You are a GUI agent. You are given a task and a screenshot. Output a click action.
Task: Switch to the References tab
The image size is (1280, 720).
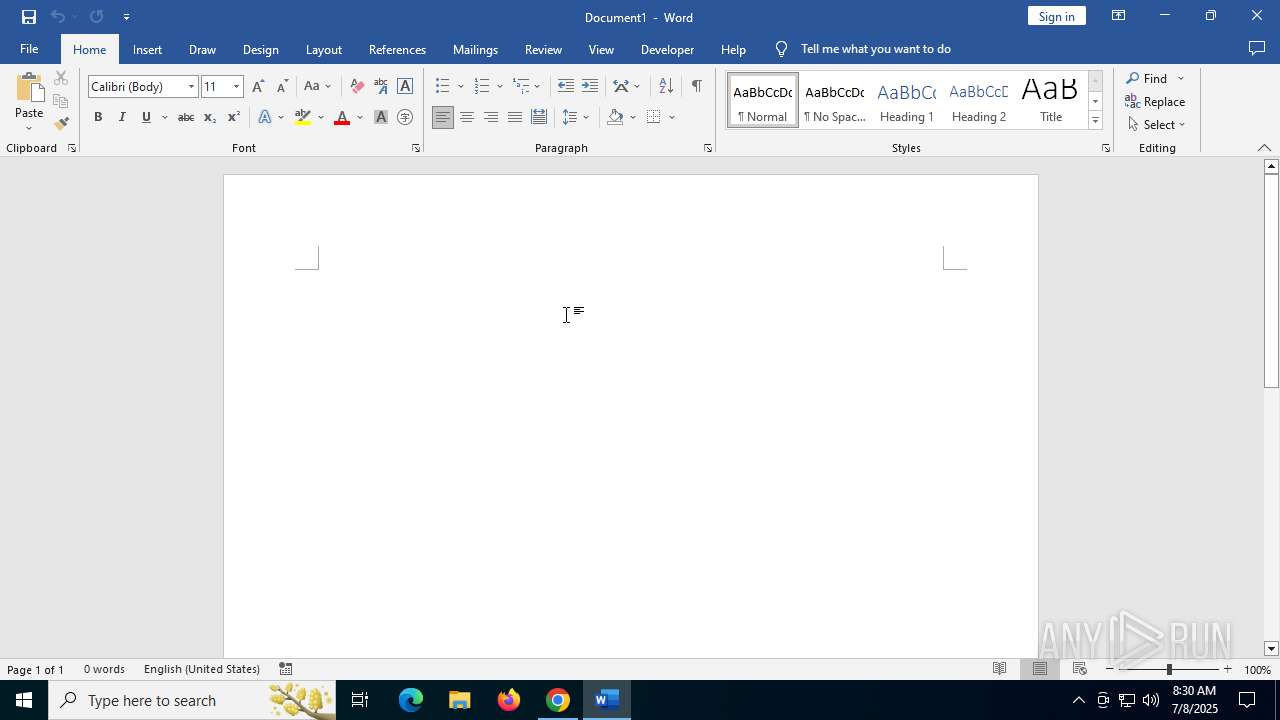coord(397,49)
